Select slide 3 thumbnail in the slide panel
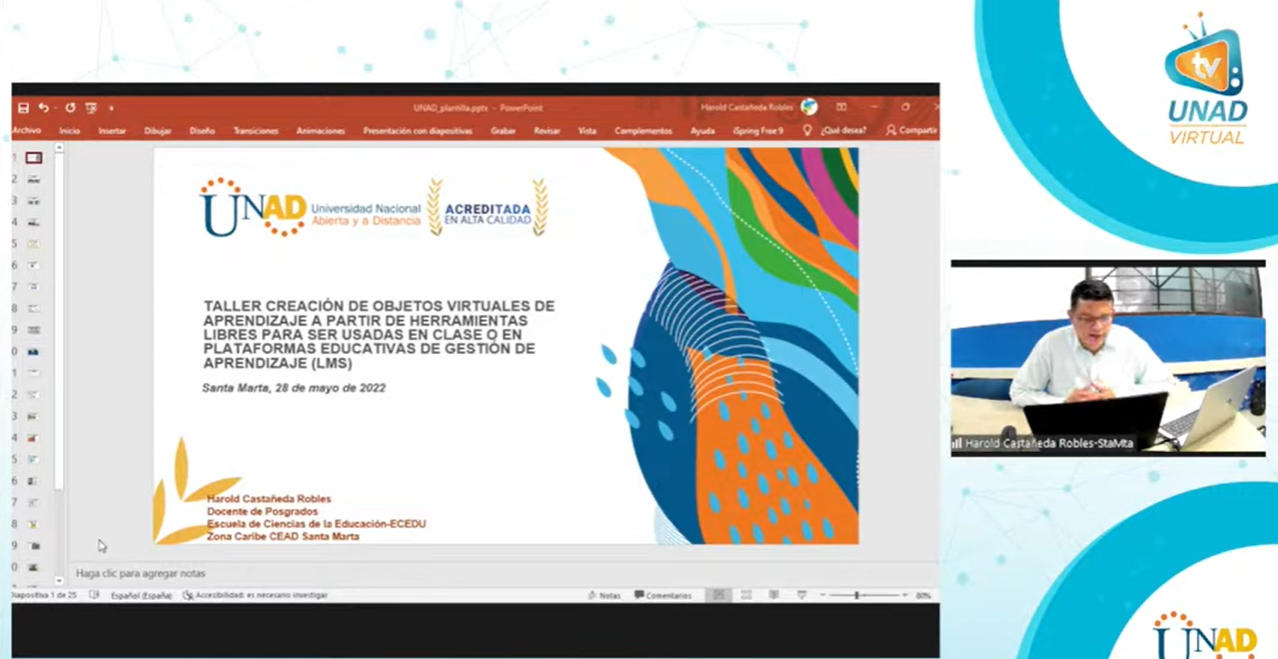This screenshot has height=659, width=1278. click(x=34, y=201)
